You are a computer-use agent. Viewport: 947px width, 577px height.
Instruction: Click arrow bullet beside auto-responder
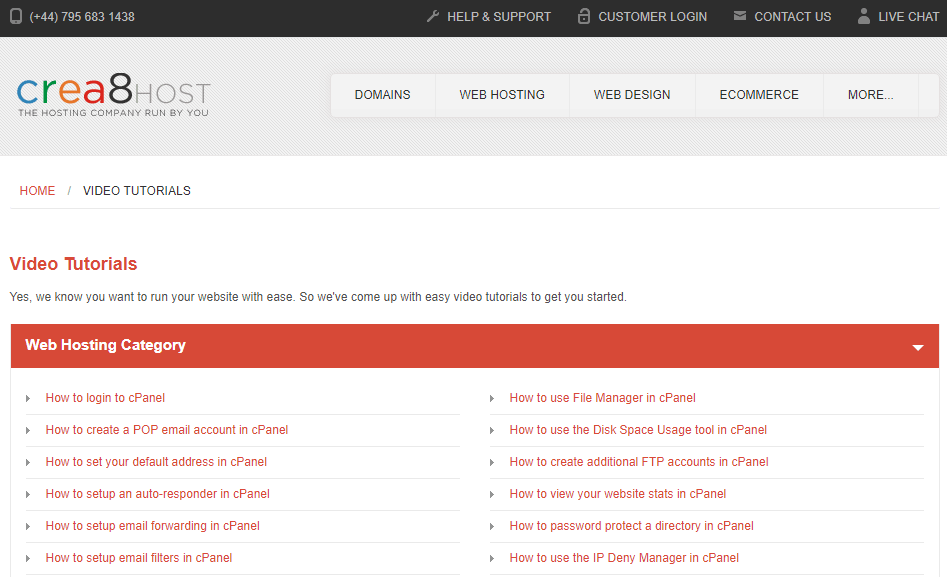pyautogui.click(x=28, y=495)
